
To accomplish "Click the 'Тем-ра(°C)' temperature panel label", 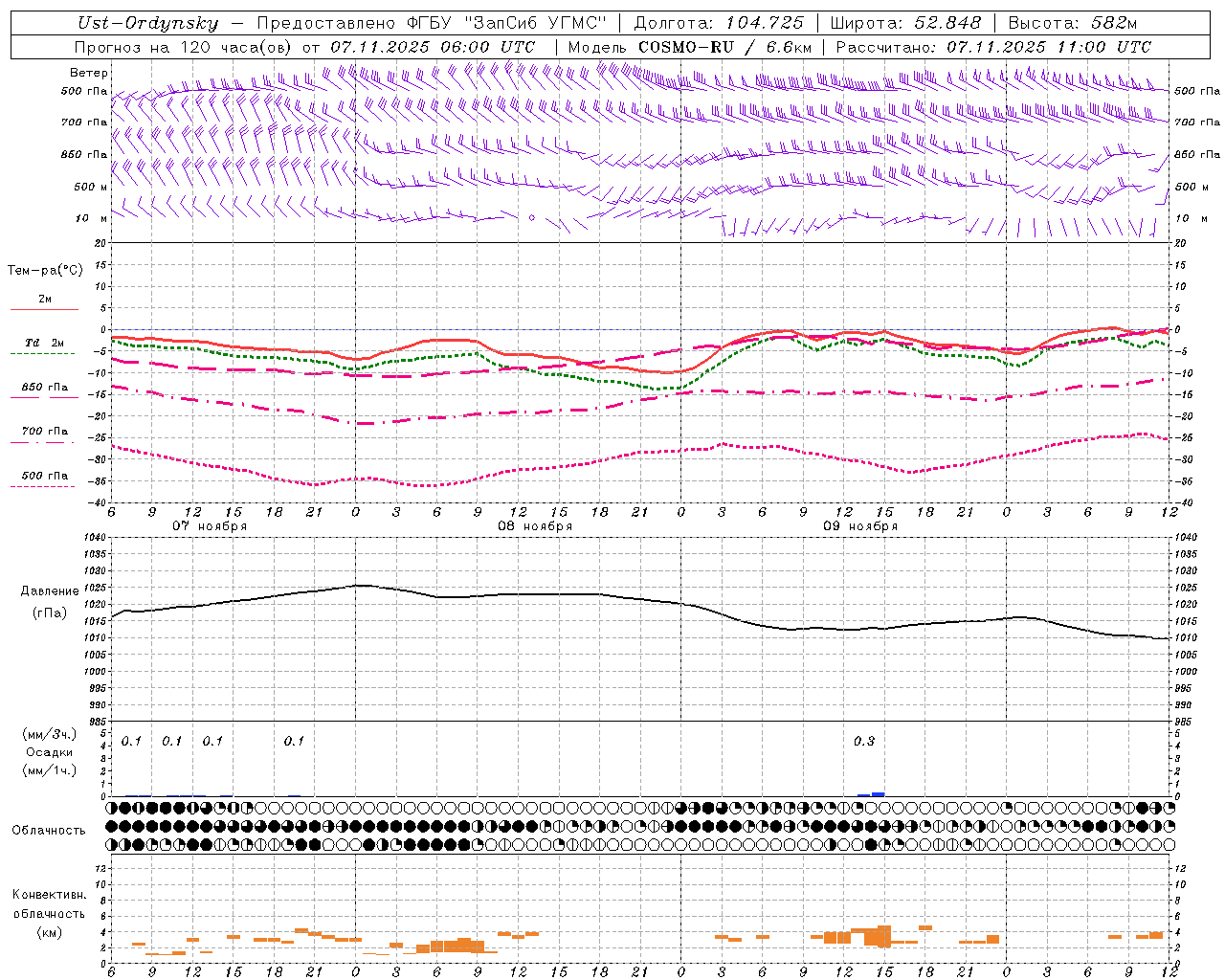I will coord(45,271).
